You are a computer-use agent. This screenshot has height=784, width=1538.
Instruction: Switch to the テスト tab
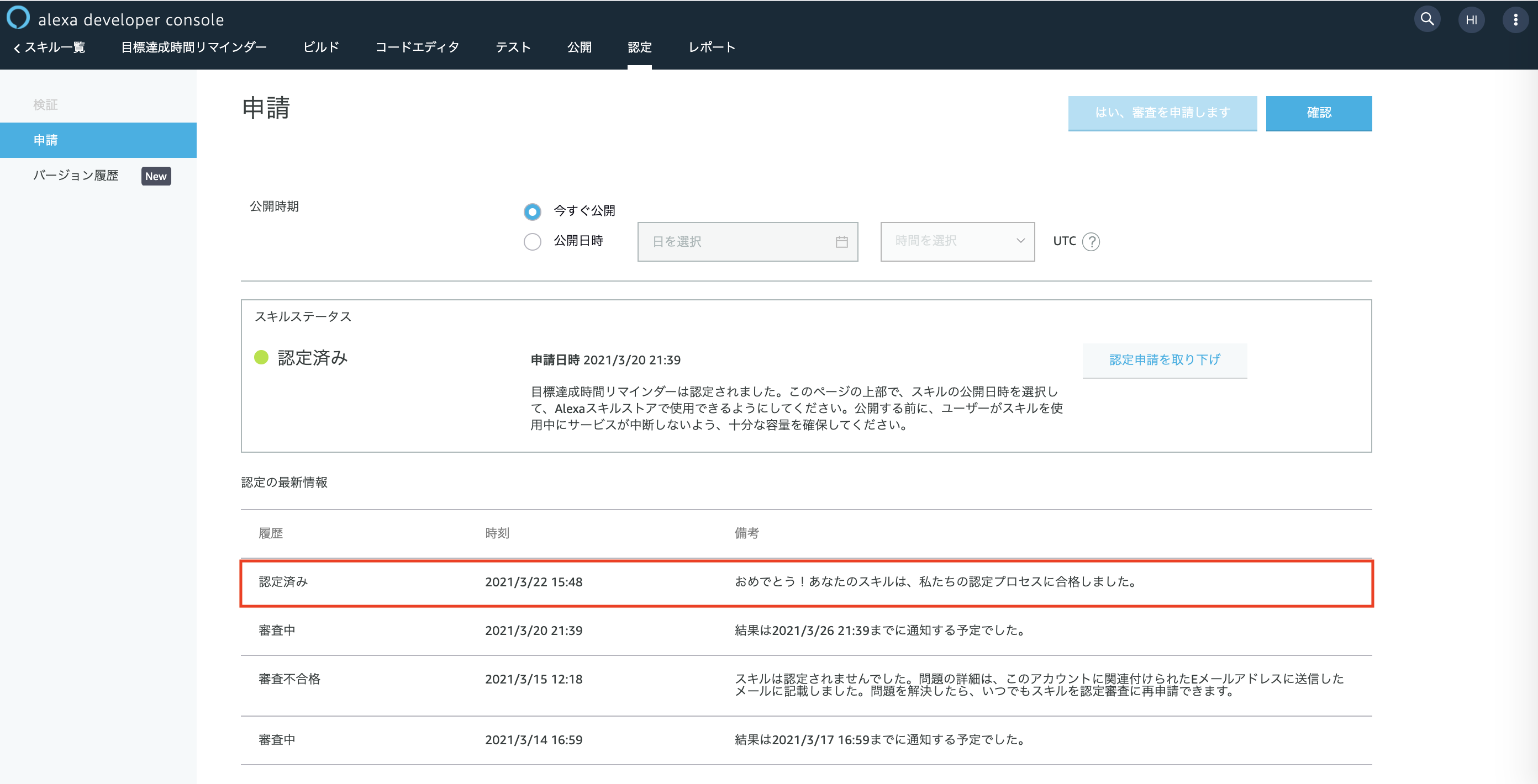[513, 47]
